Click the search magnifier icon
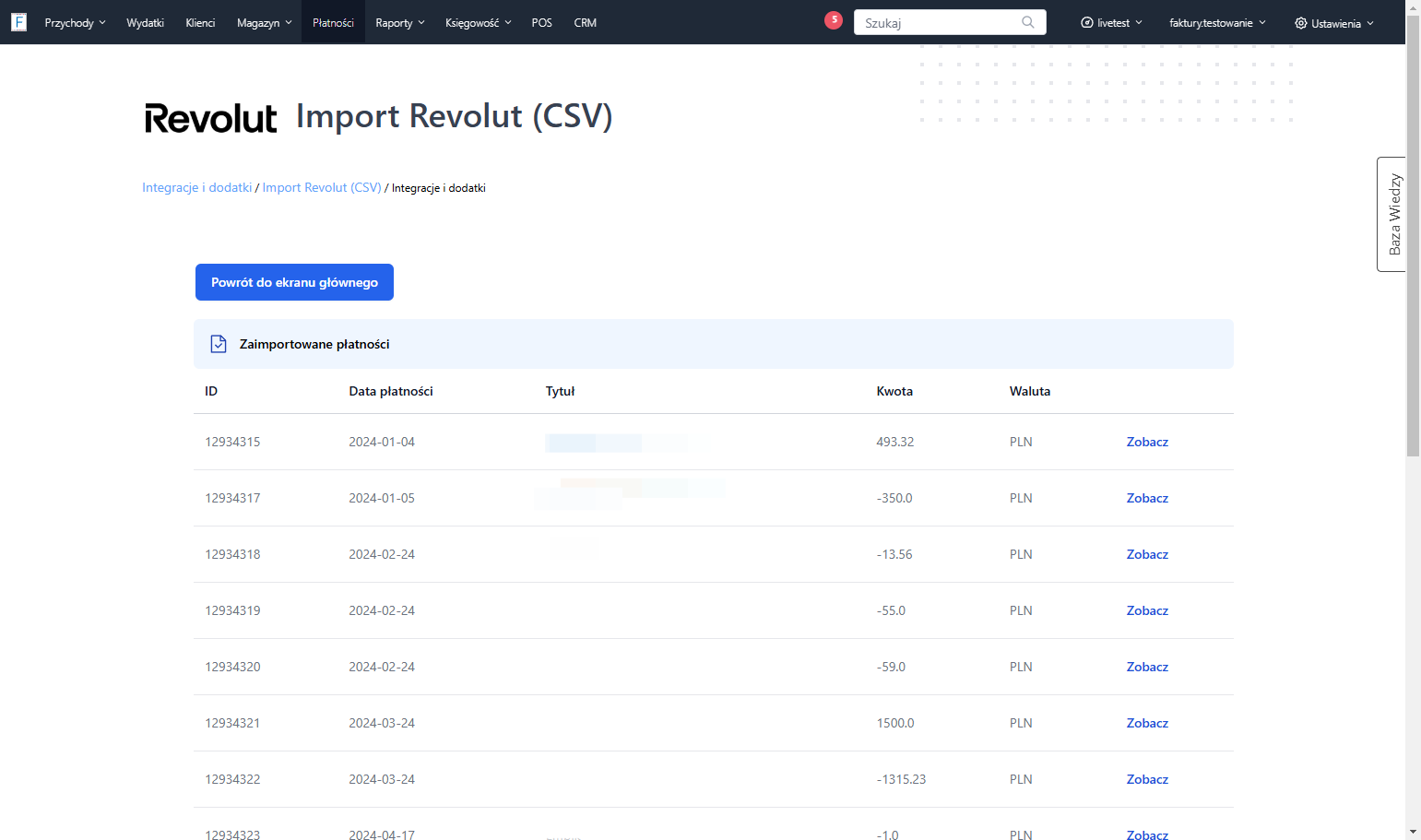This screenshot has width=1421, height=840. tap(1028, 22)
